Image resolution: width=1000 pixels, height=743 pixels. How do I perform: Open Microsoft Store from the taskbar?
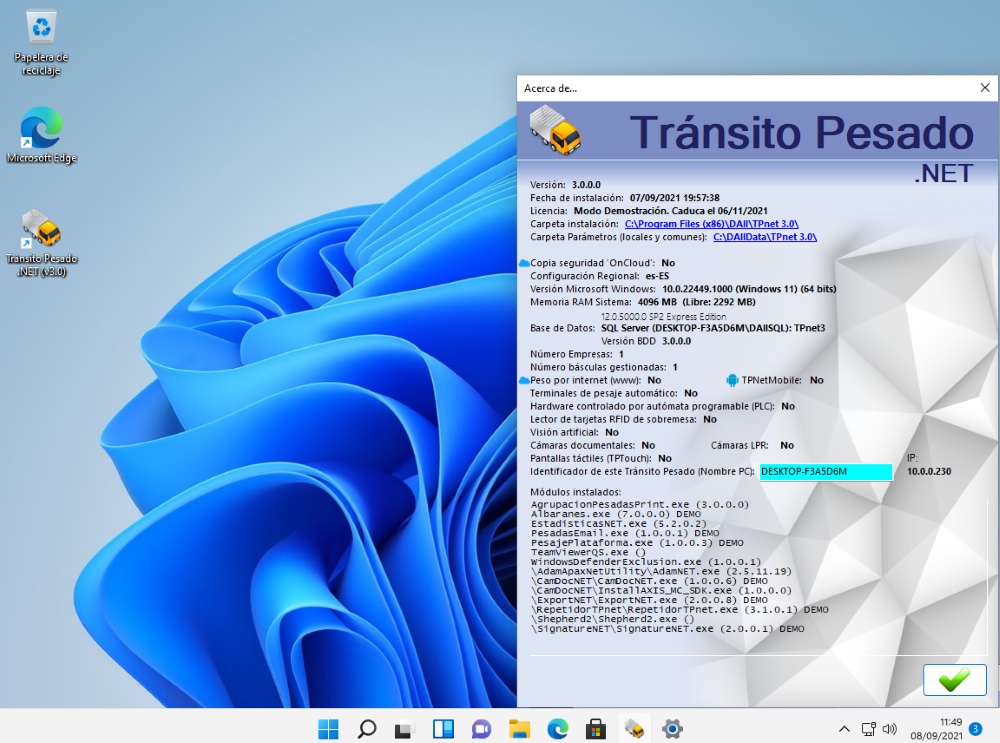click(x=596, y=728)
